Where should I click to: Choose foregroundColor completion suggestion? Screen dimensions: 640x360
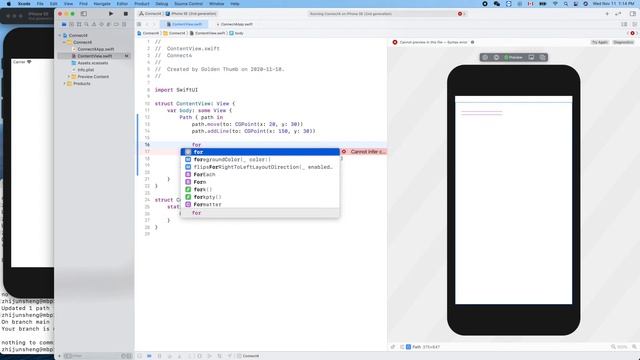pyautogui.click(x=260, y=160)
